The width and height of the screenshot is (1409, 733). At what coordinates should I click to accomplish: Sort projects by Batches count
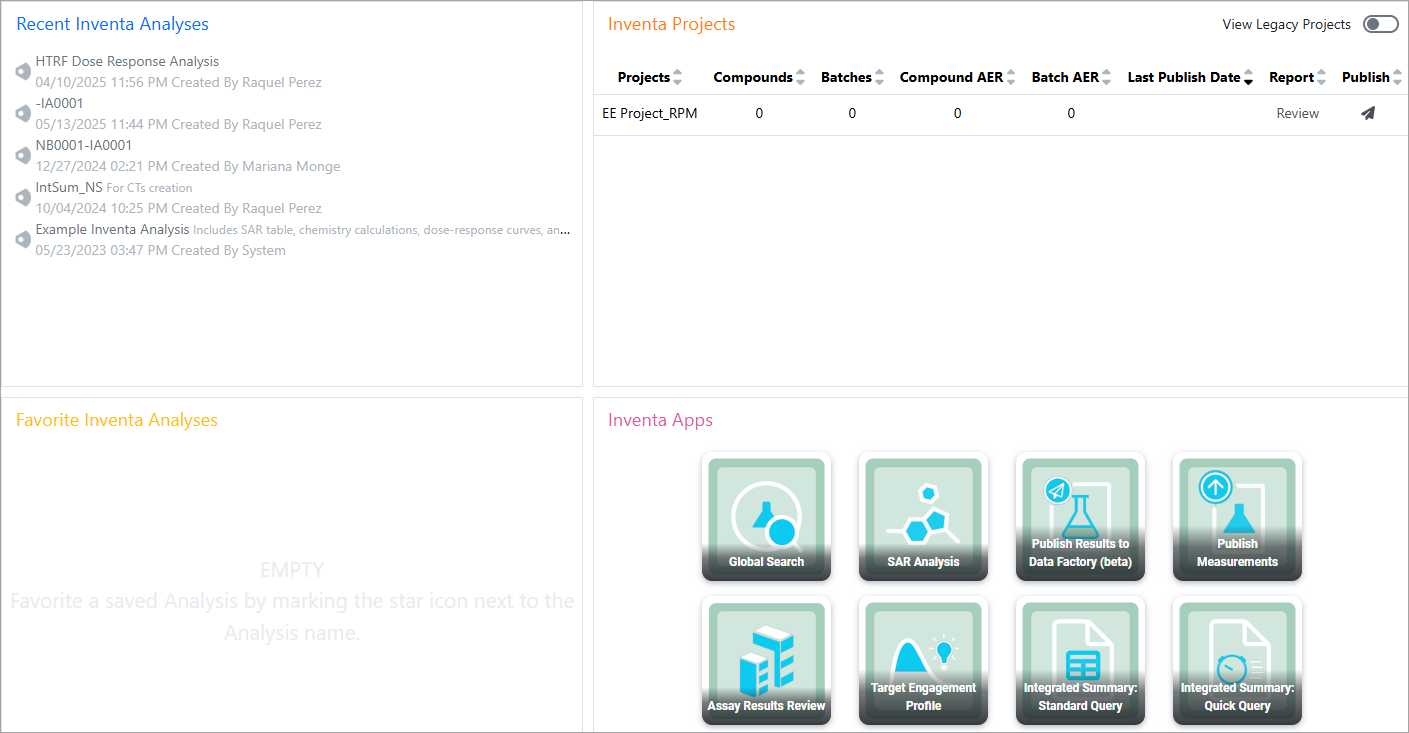879,77
